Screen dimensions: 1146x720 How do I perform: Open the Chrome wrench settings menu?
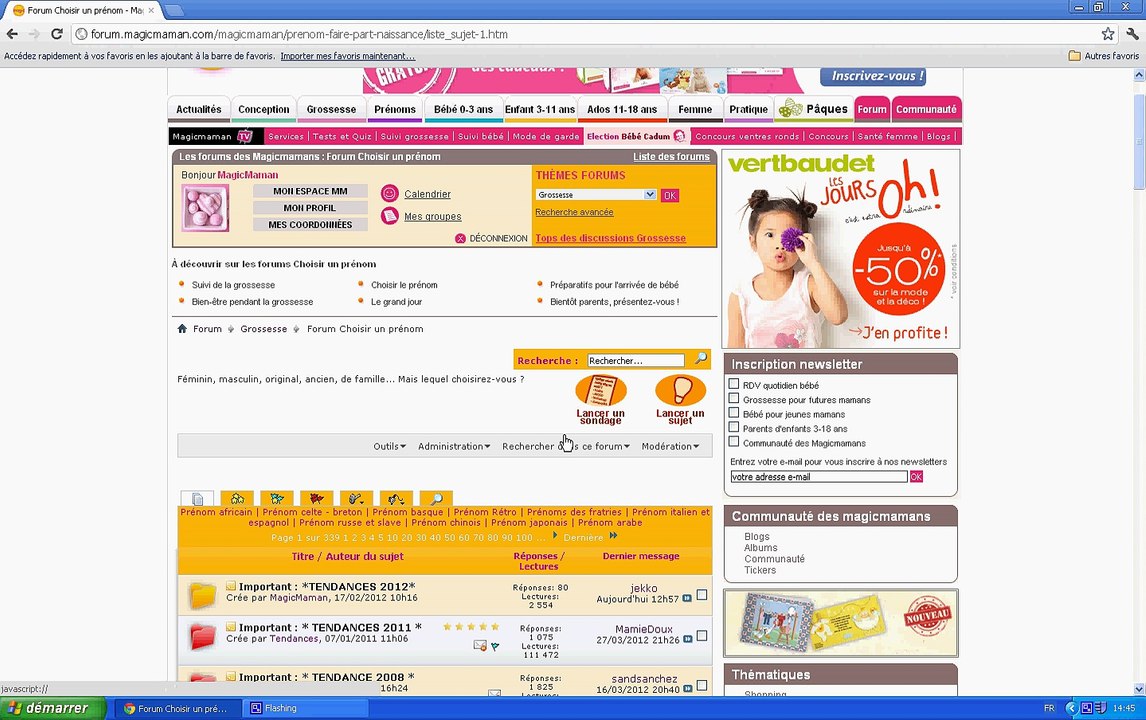(x=1132, y=34)
